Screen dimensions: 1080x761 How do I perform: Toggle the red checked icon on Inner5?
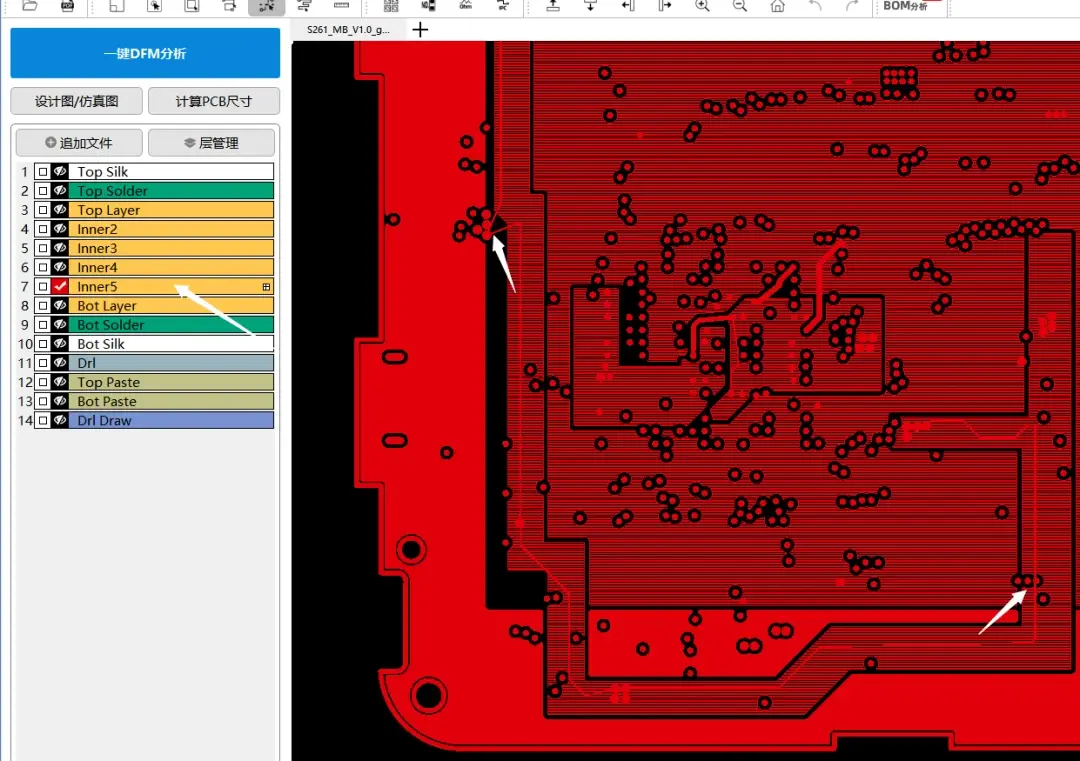60,286
